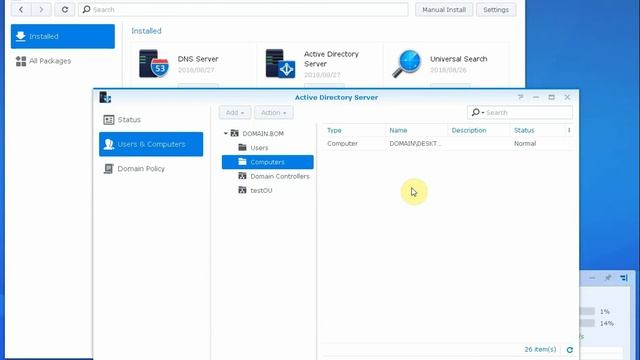Click the Active Directory Server package icon

click(280, 64)
